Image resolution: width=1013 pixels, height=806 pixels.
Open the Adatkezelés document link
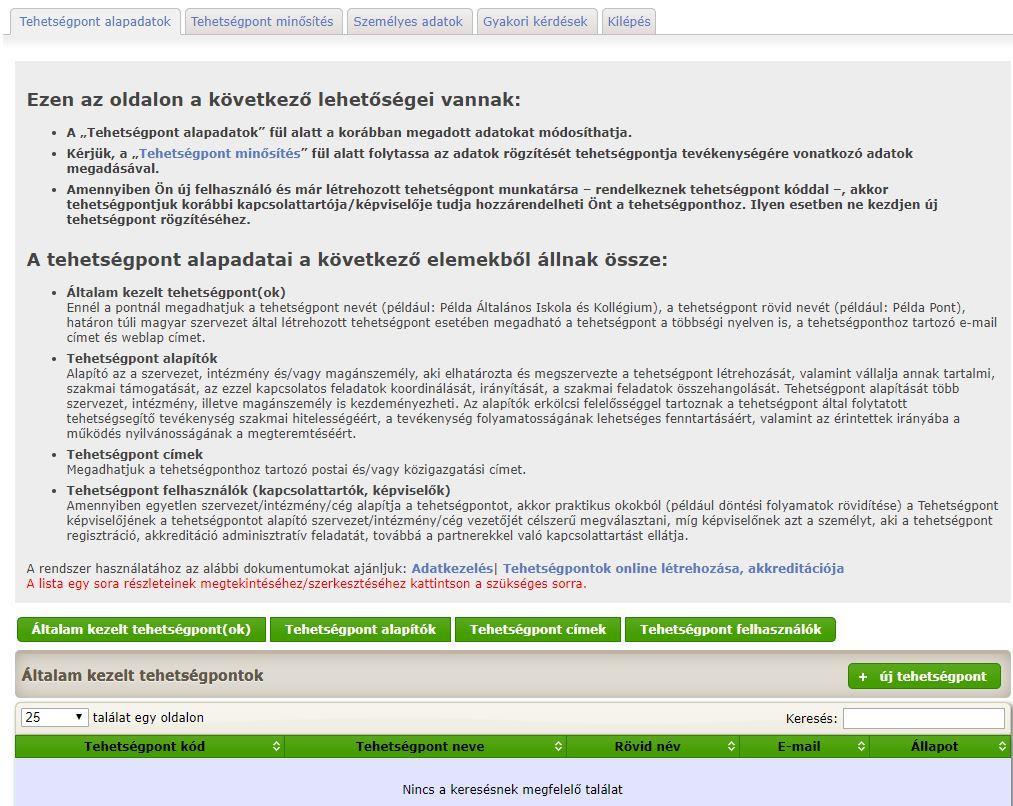(x=452, y=568)
